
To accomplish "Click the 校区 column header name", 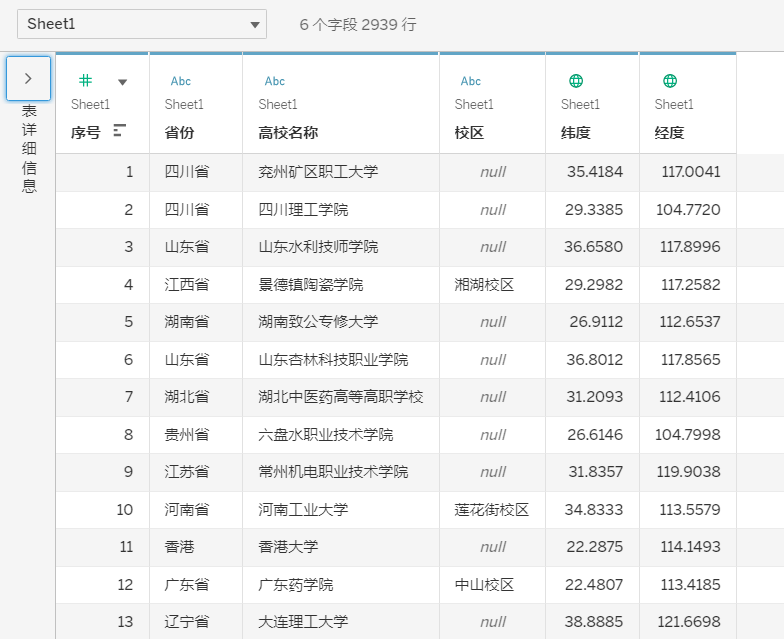I will (x=470, y=132).
